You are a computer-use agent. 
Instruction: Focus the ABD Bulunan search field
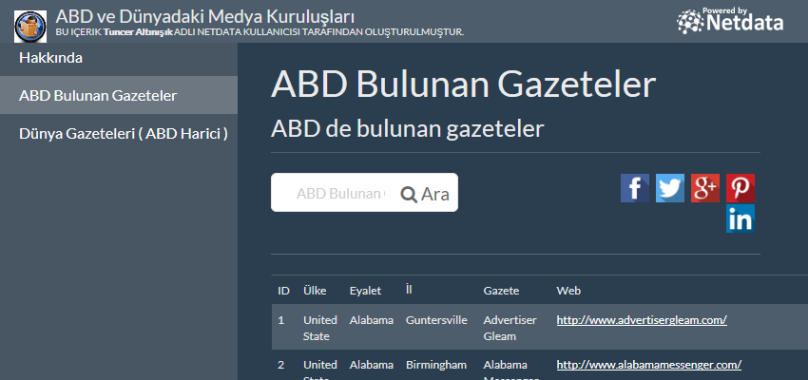340,194
